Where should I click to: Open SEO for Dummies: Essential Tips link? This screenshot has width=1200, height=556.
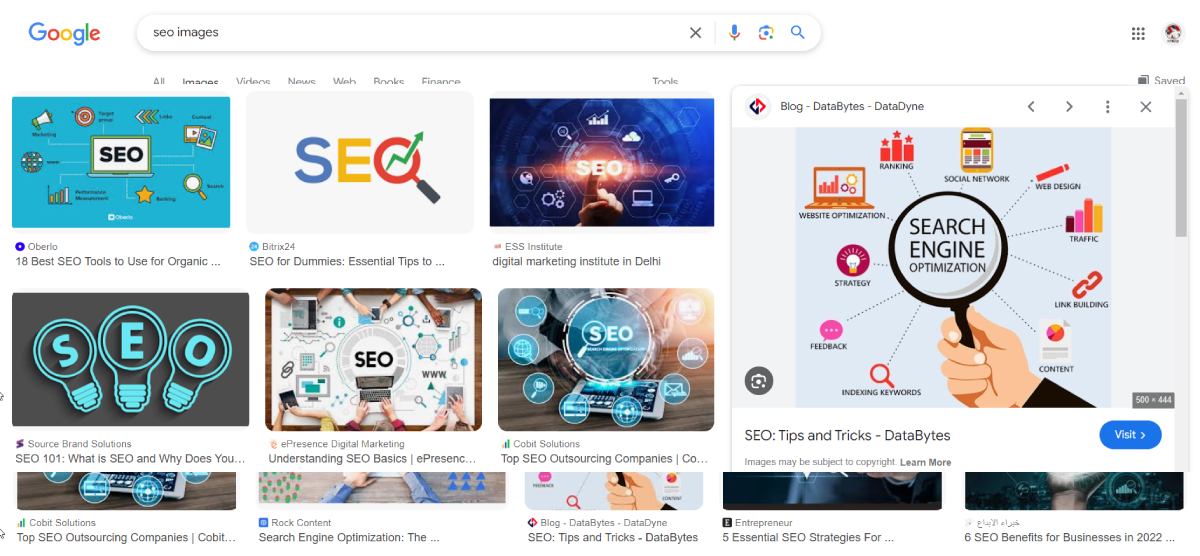tap(348, 262)
